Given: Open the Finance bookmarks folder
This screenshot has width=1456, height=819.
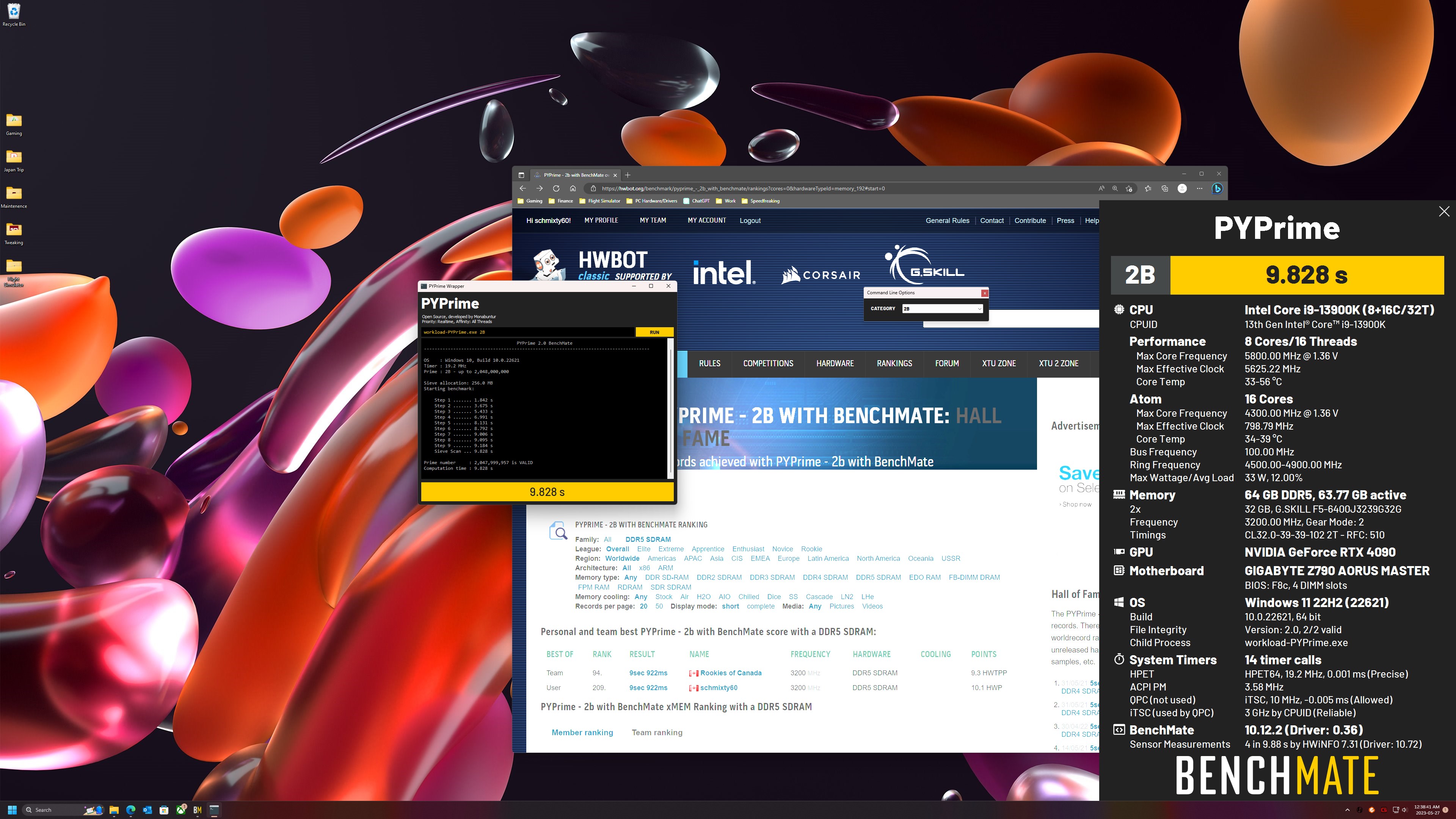Looking at the screenshot, I should pos(560,201).
